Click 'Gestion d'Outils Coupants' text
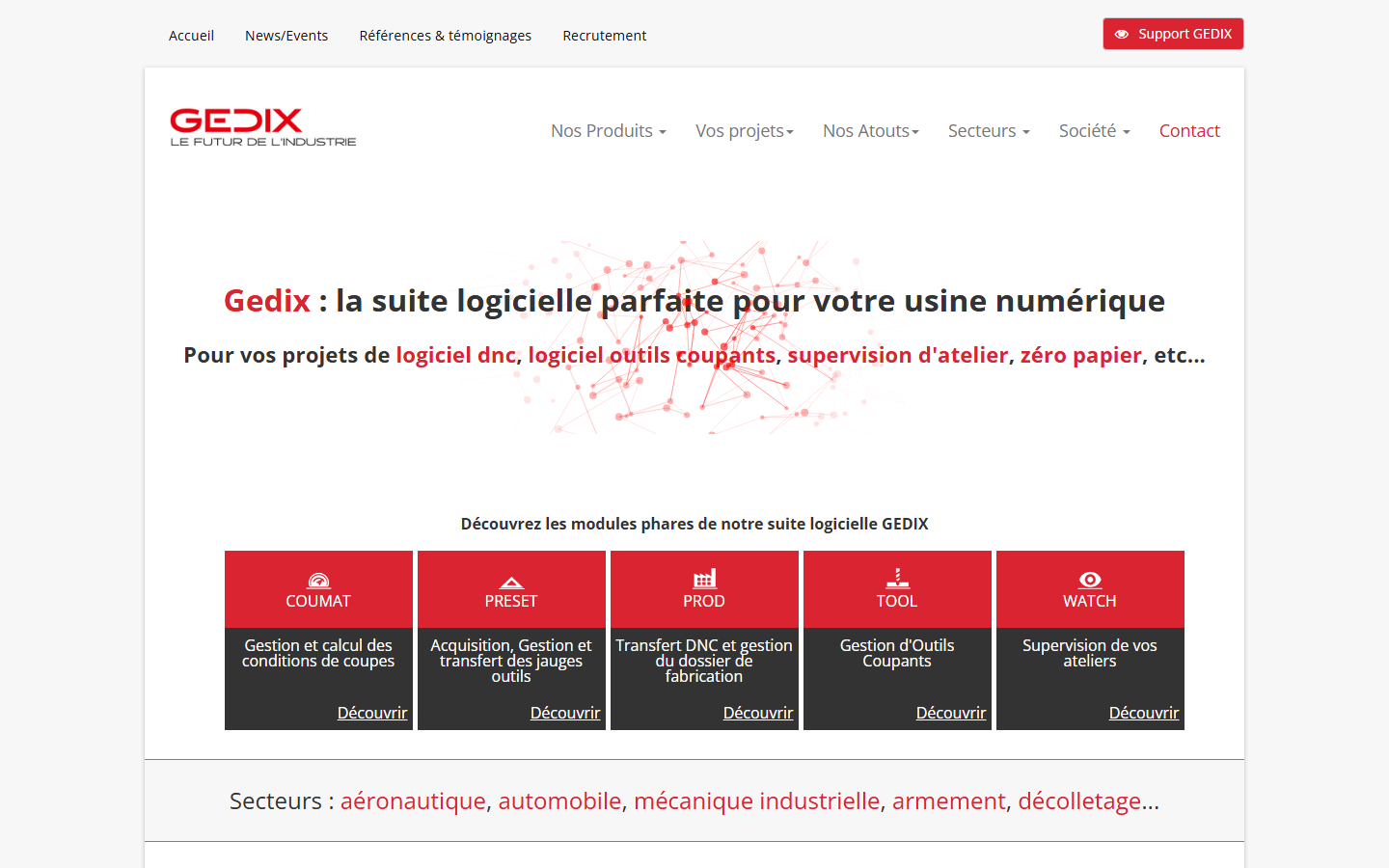Image resolution: width=1389 pixels, height=868 pixels. [x=897, y=653]
